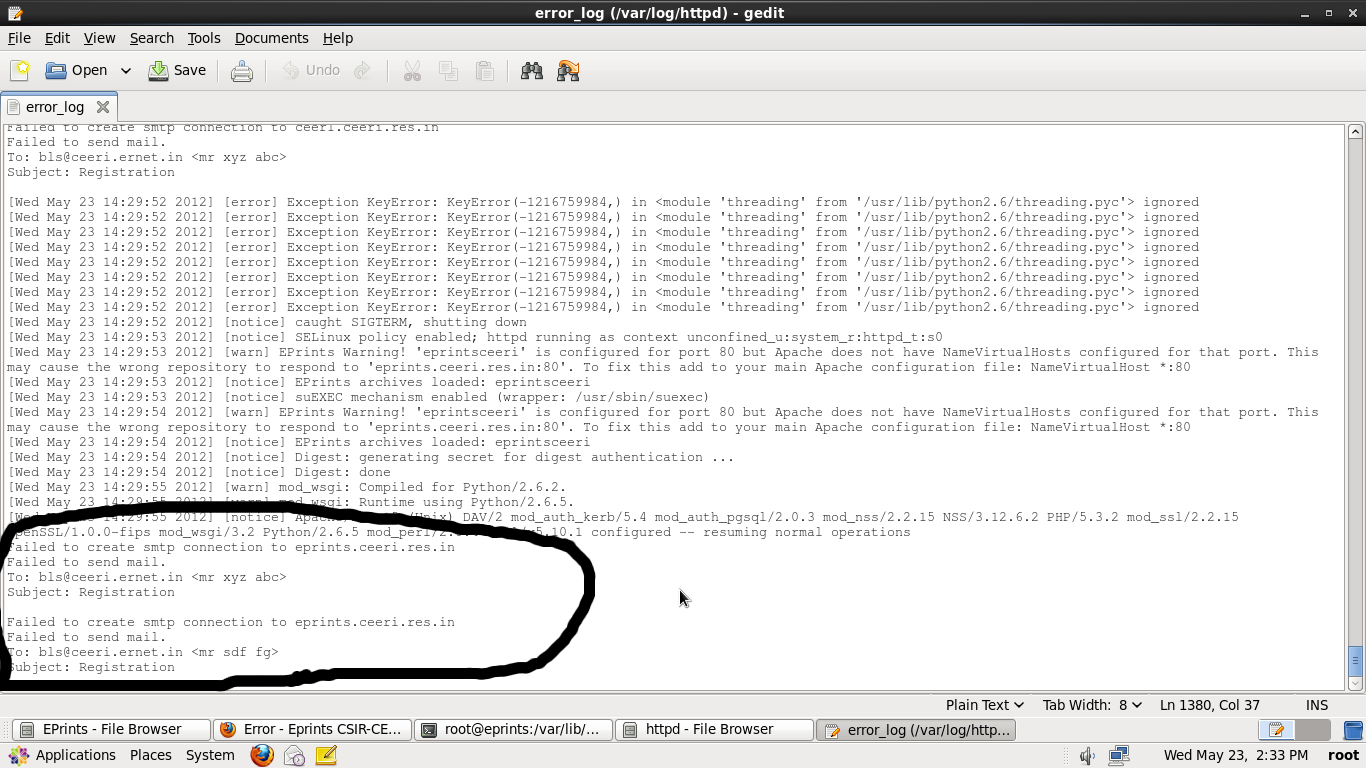The height and width of the screenshot is (768, 1366).
Task: Open the Search menu
Action: point(152,38)
